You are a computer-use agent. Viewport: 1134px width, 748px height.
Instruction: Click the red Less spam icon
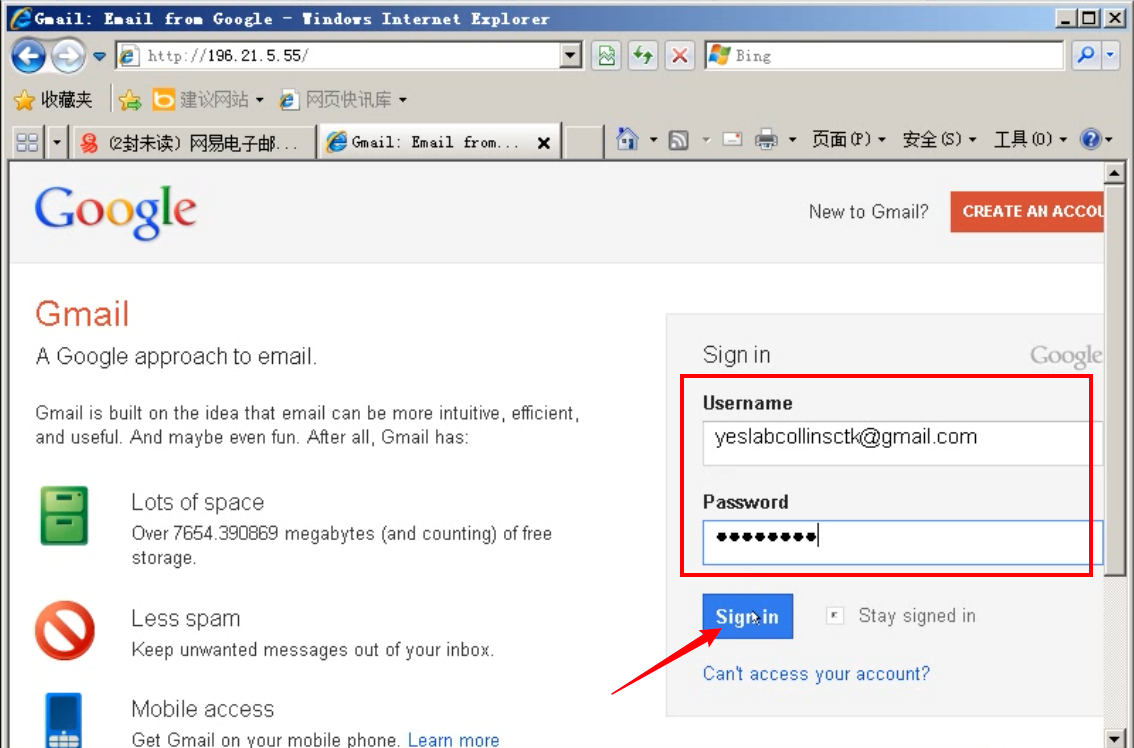pos(64,630)
